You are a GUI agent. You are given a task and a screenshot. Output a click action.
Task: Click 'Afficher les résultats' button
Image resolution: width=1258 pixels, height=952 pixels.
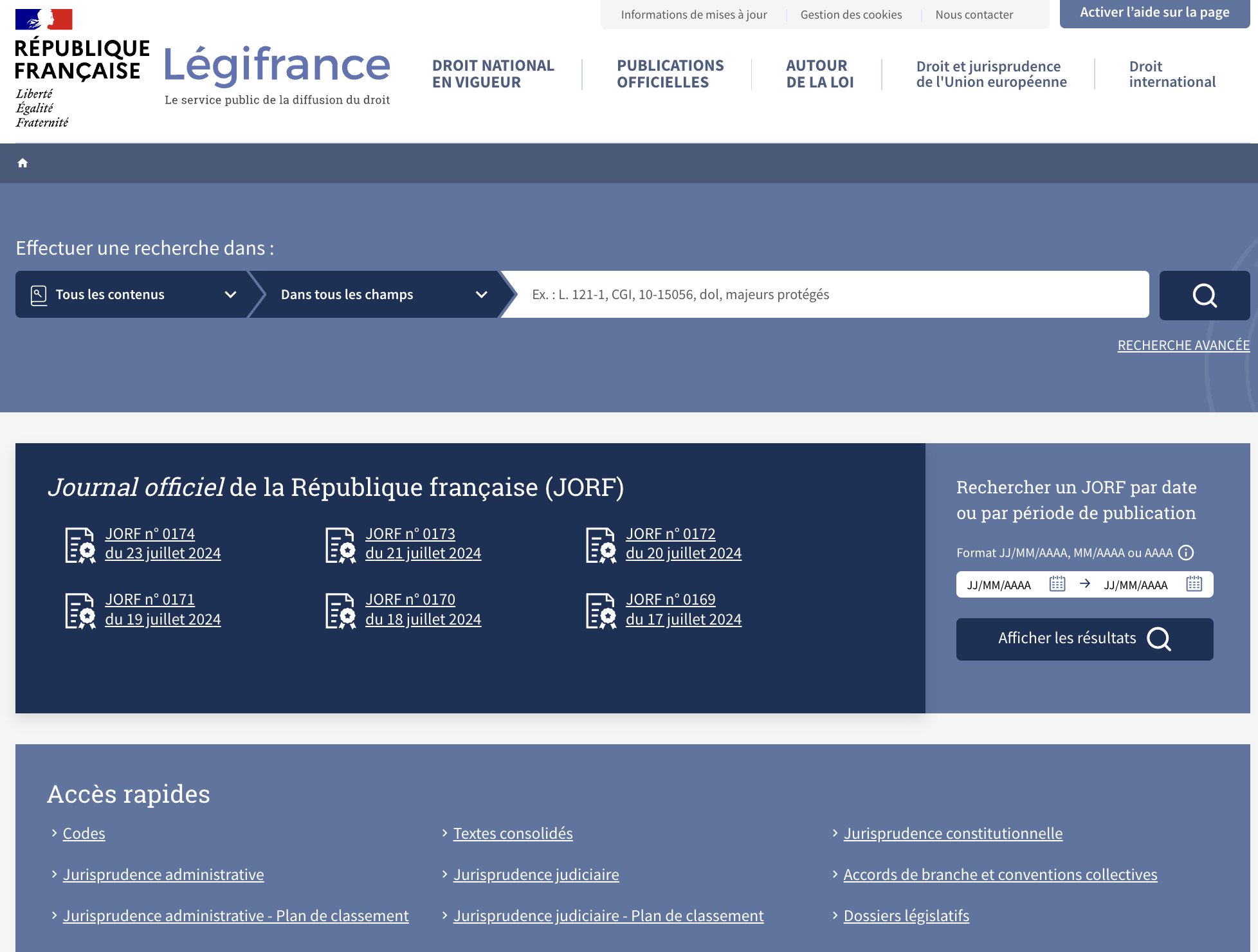pos(1084,639)
